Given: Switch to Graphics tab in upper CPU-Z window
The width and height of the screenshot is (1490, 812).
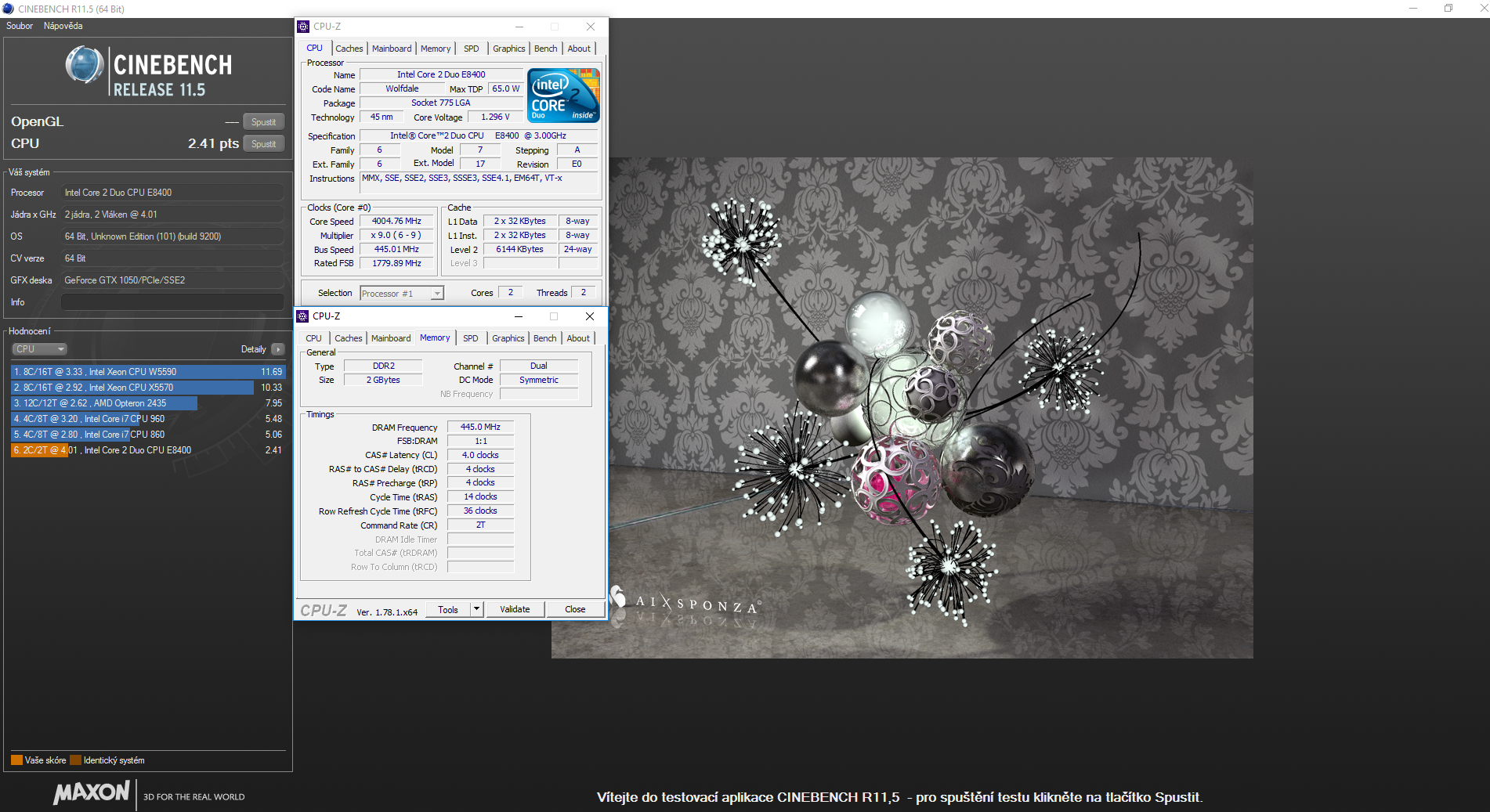Looking at the screenshot, I should tap(508, 49).
